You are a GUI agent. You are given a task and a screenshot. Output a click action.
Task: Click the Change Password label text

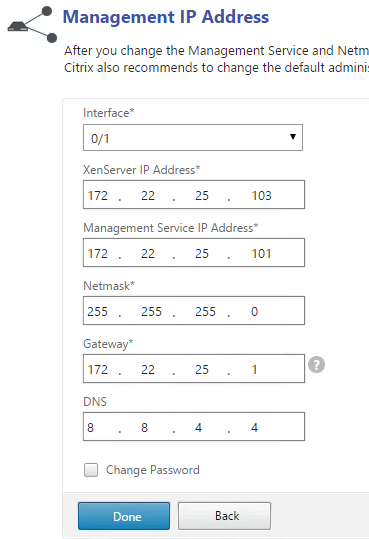(x=153, y=470)
